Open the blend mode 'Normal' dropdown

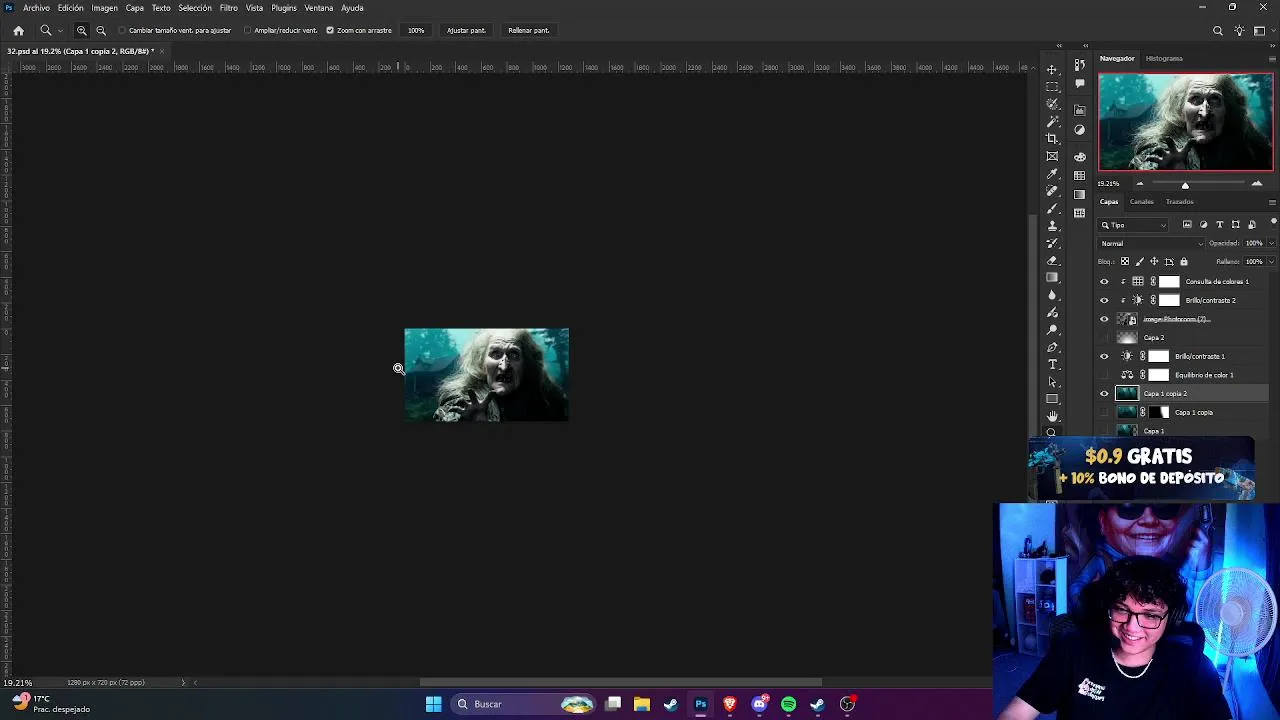[1152, 243]
